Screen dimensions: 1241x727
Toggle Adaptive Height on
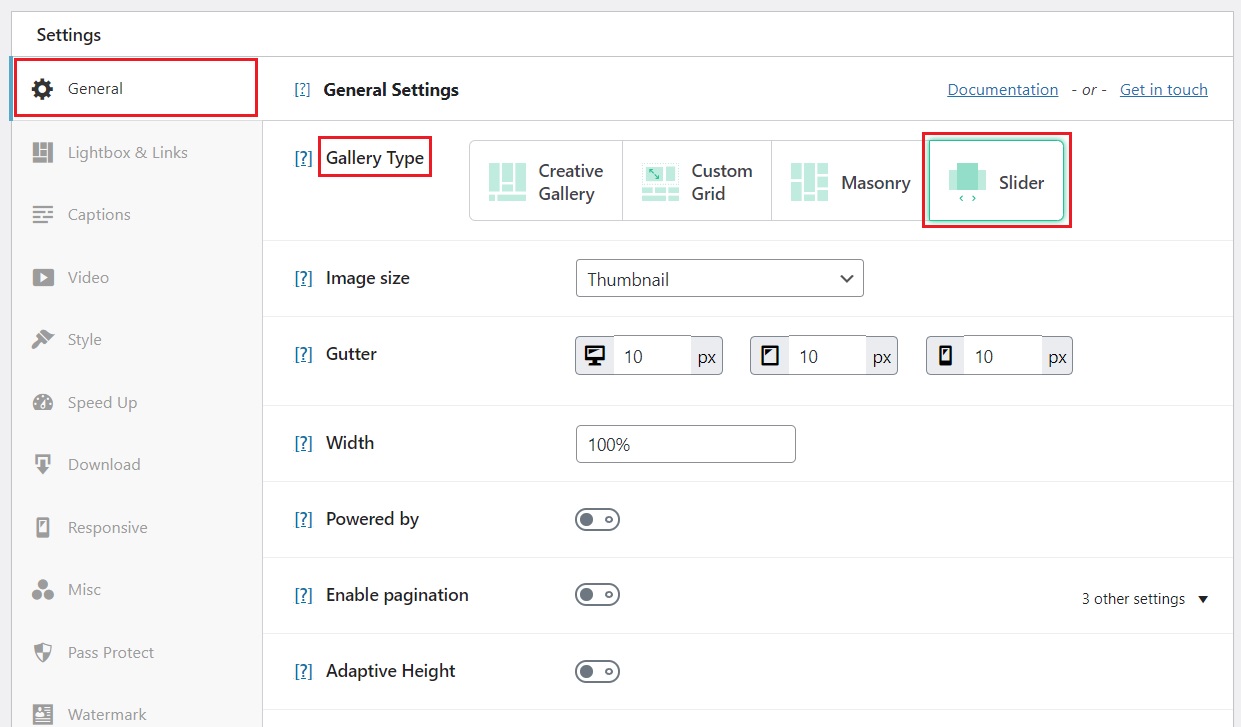pyautogui.click(x=597, y=672)
